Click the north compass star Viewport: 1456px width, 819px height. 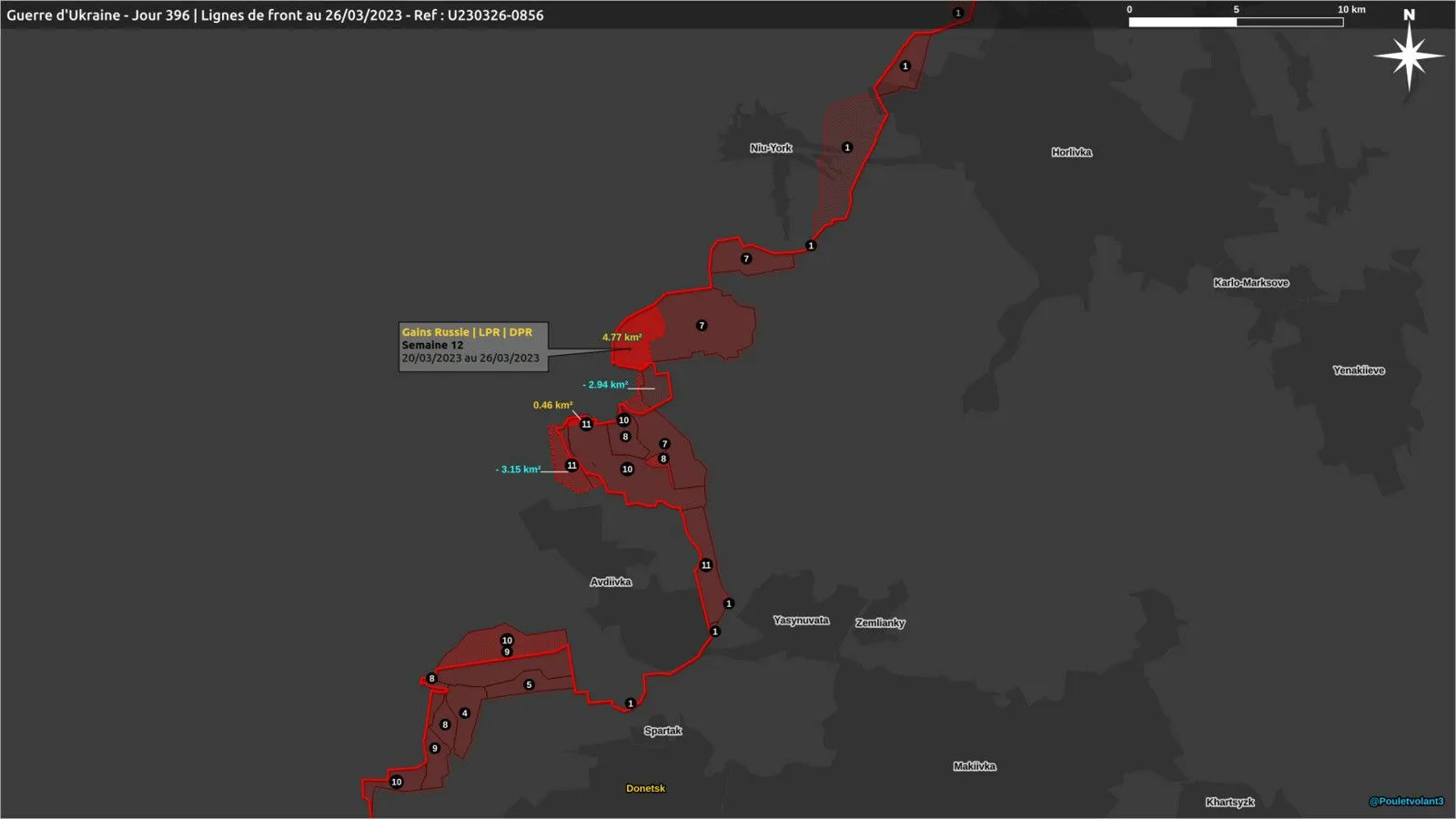(x=1409, y=56)
